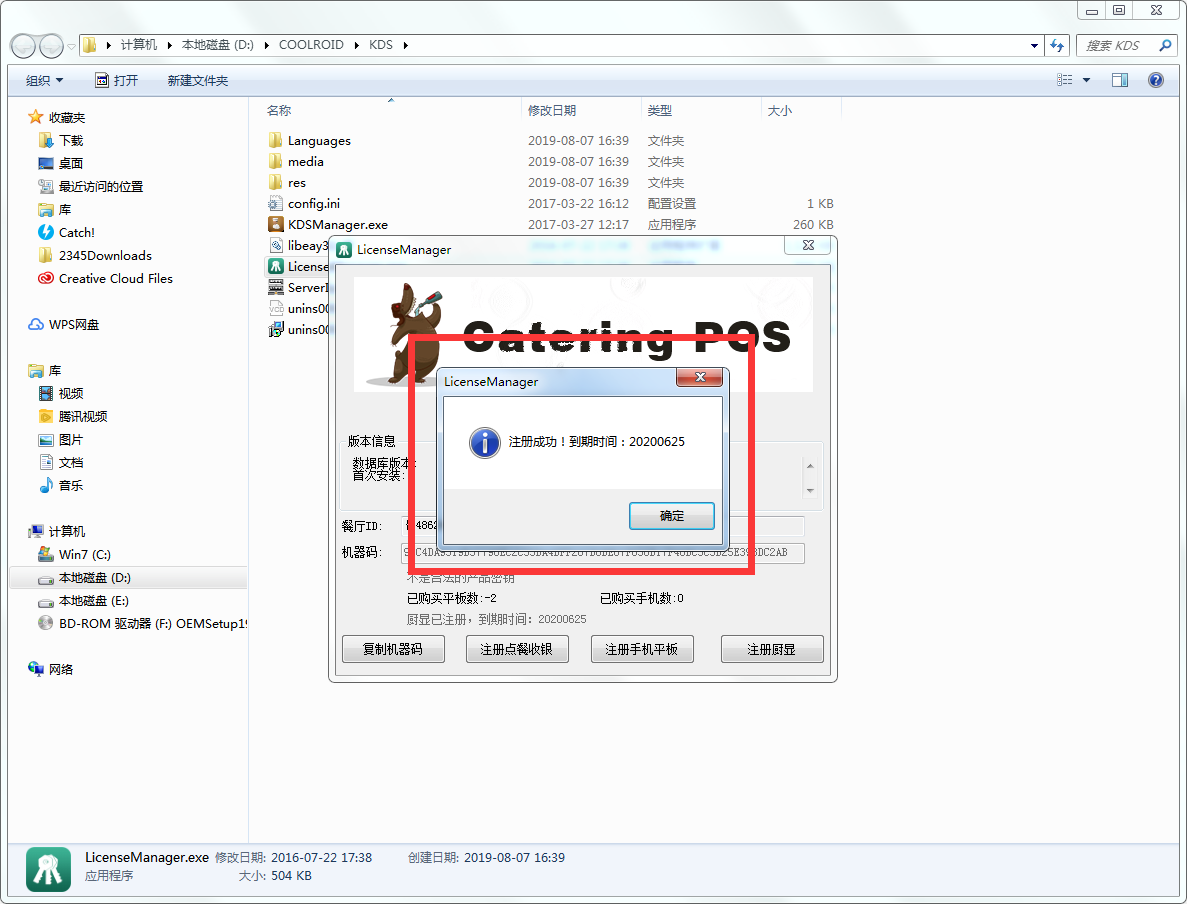1187x904 pixels.
Task: Click the 注册厨显 button
Action: pyautogui.click(x=771, y=649)
